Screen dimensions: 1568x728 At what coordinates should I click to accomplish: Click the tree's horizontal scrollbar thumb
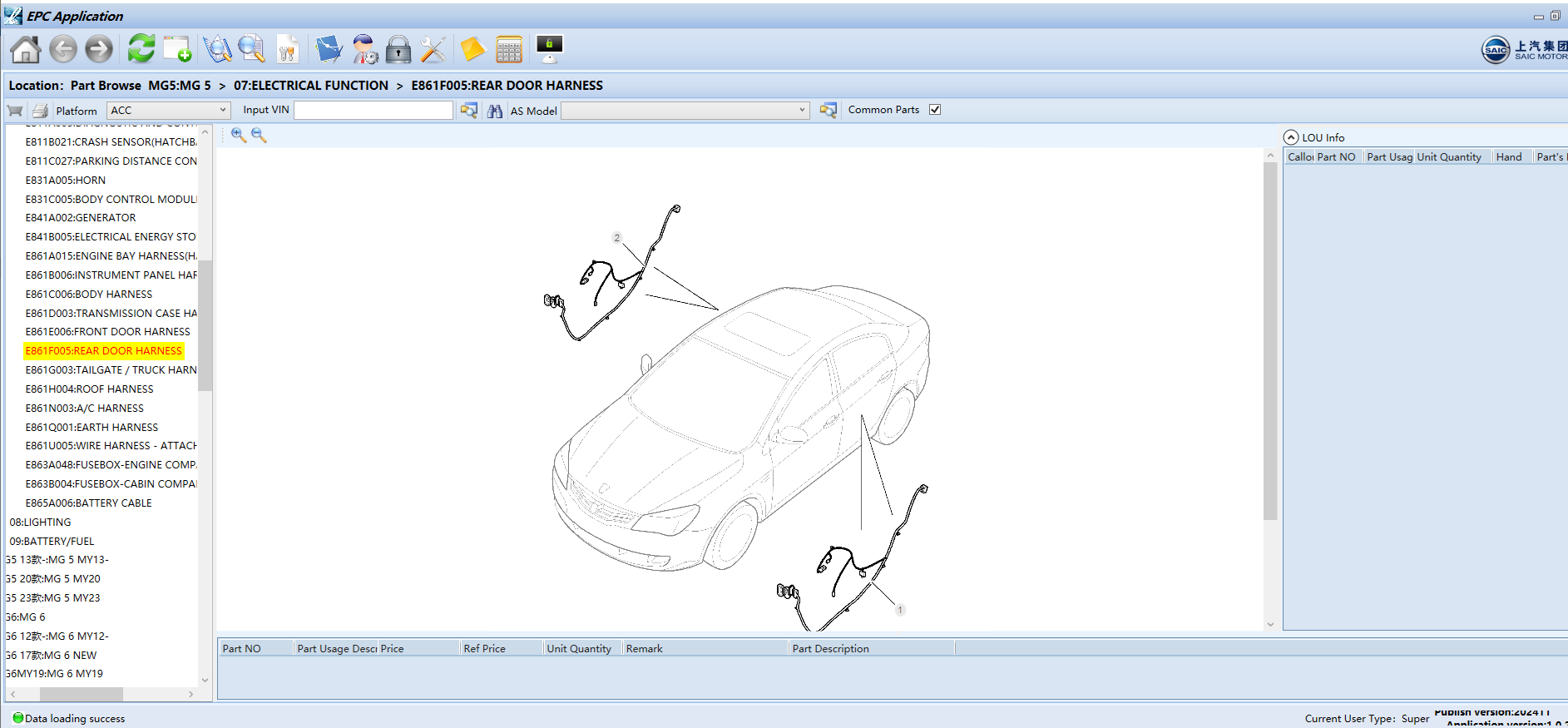[x=82, y=694]
